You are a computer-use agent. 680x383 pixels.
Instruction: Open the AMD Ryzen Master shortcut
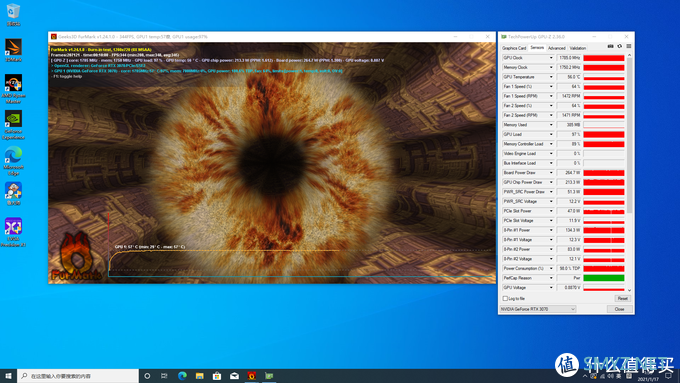pos(13,88)
